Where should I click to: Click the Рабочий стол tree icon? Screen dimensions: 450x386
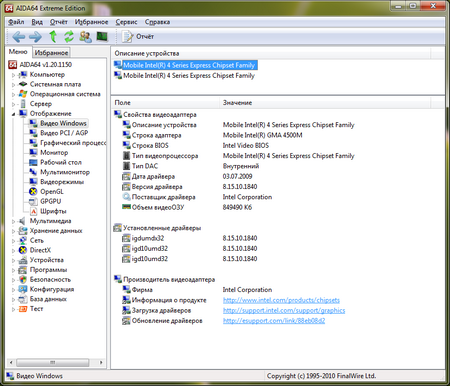tap(33, 162)
